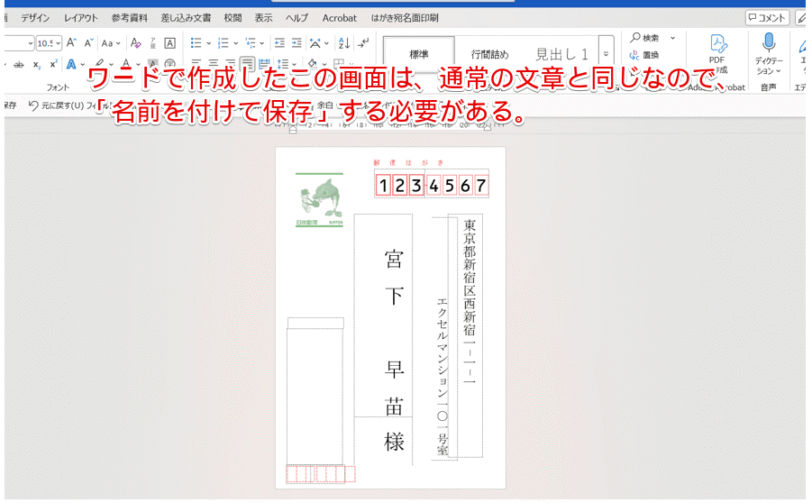The image size is (812, 503).
Task: Open the 差し込み文書 tab
Action: pyautogui.click(x=186, y=18)
